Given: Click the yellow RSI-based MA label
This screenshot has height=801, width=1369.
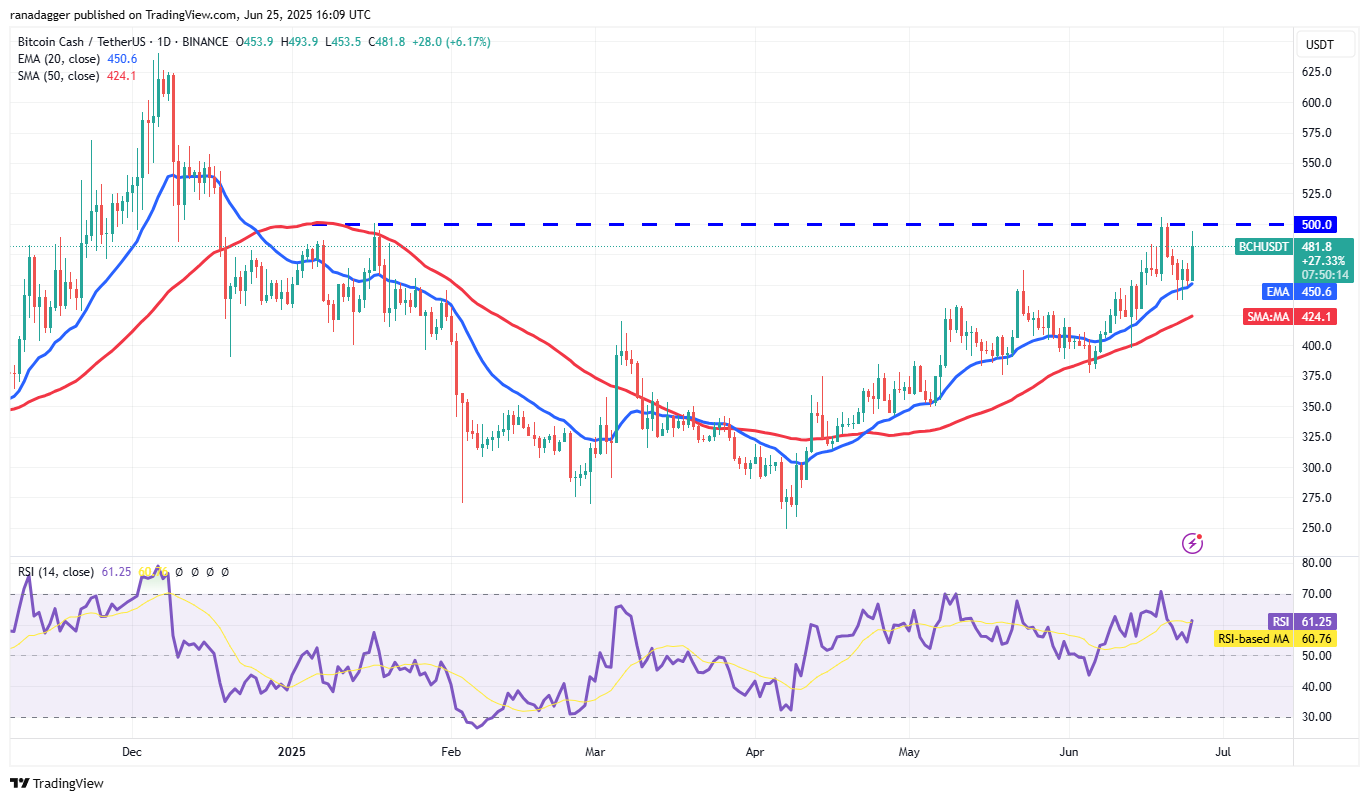Looking at the screenshot, I should click(x=1252, y=638).
